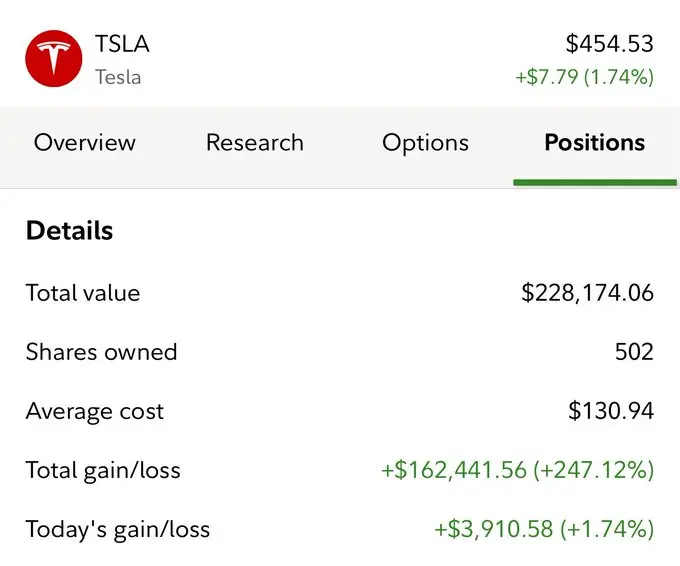
Task: Select the 502 shares figure
Action: coord(634,352)
